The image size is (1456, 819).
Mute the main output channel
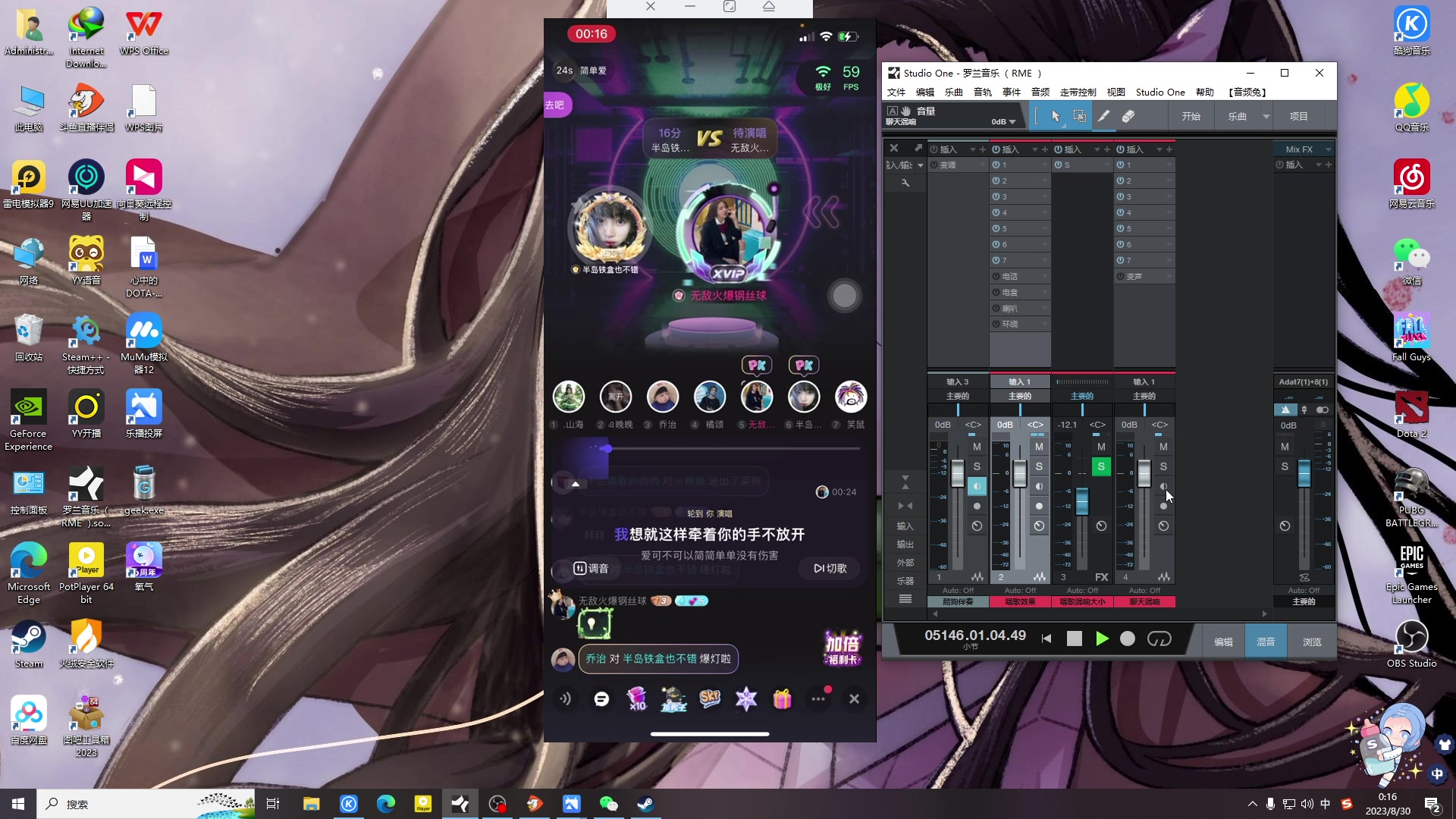pyautogui.click(x=1285, y=447)
